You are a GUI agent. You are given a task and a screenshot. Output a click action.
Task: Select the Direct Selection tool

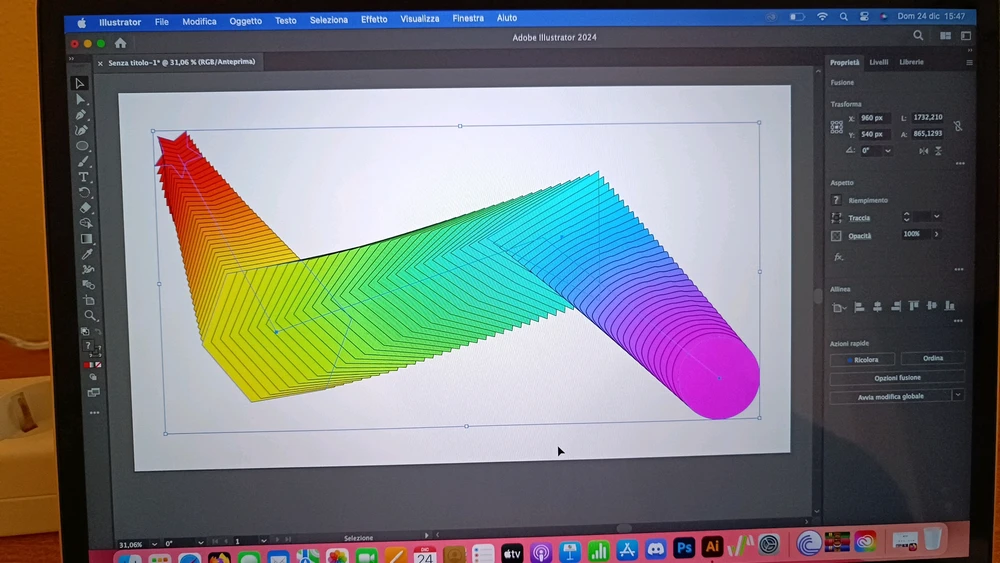[x=81, y=100]
